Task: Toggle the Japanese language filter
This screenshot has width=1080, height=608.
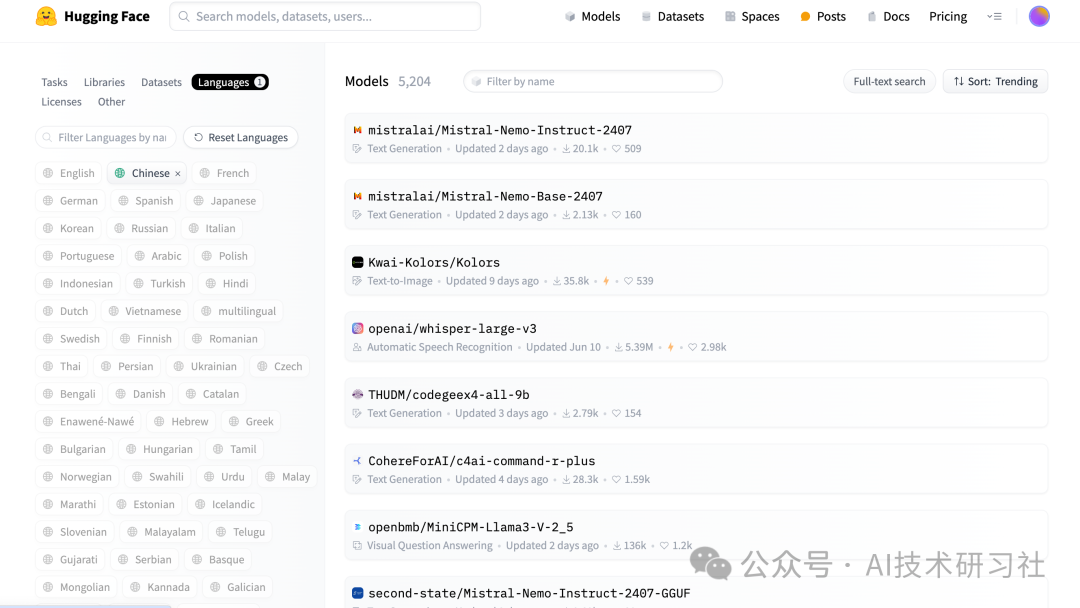Action: (x=225, y=200)
